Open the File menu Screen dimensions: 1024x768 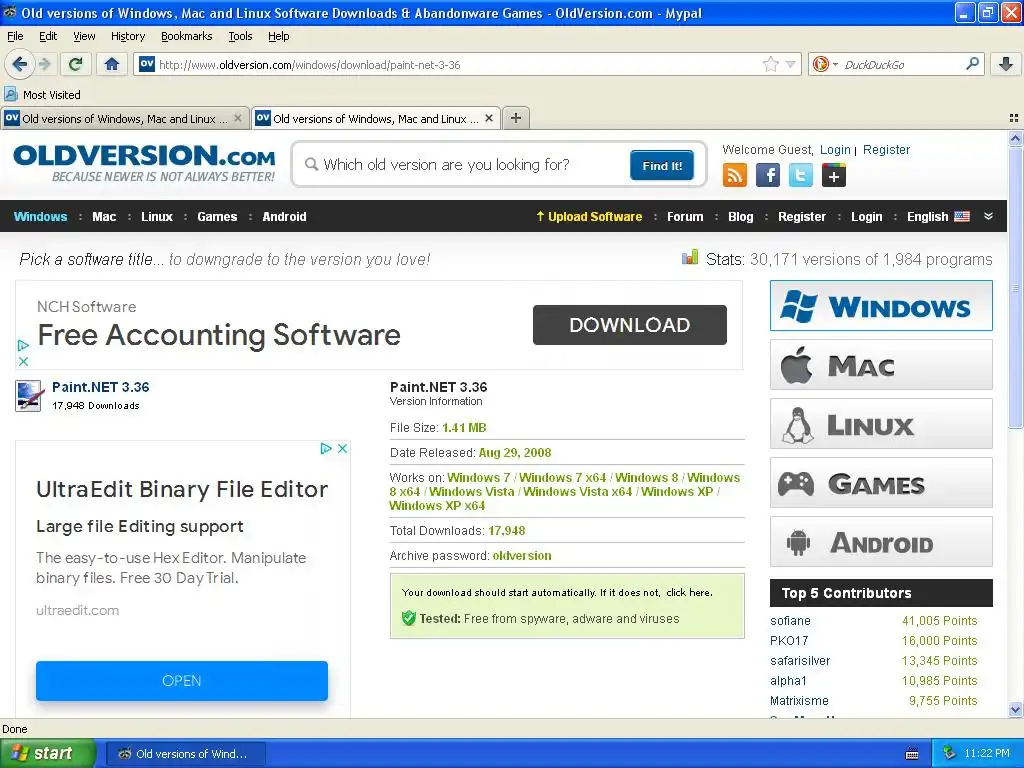click(x=15, y=36)
